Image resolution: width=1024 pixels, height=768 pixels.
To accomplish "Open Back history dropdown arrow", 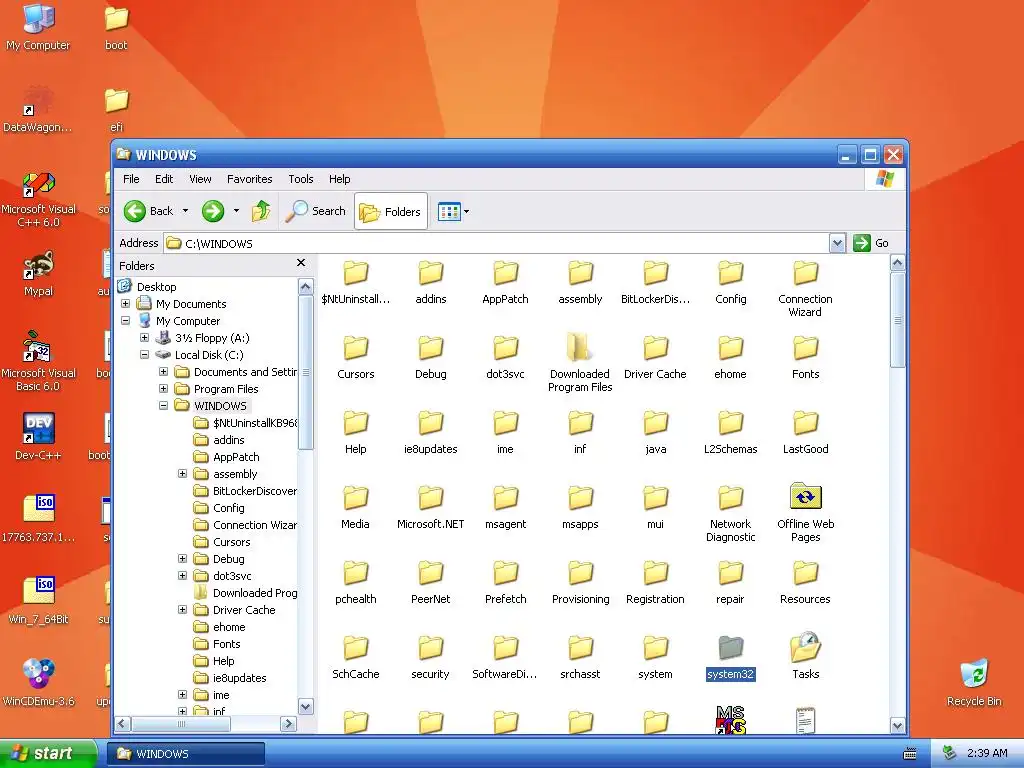I will 185,211.
